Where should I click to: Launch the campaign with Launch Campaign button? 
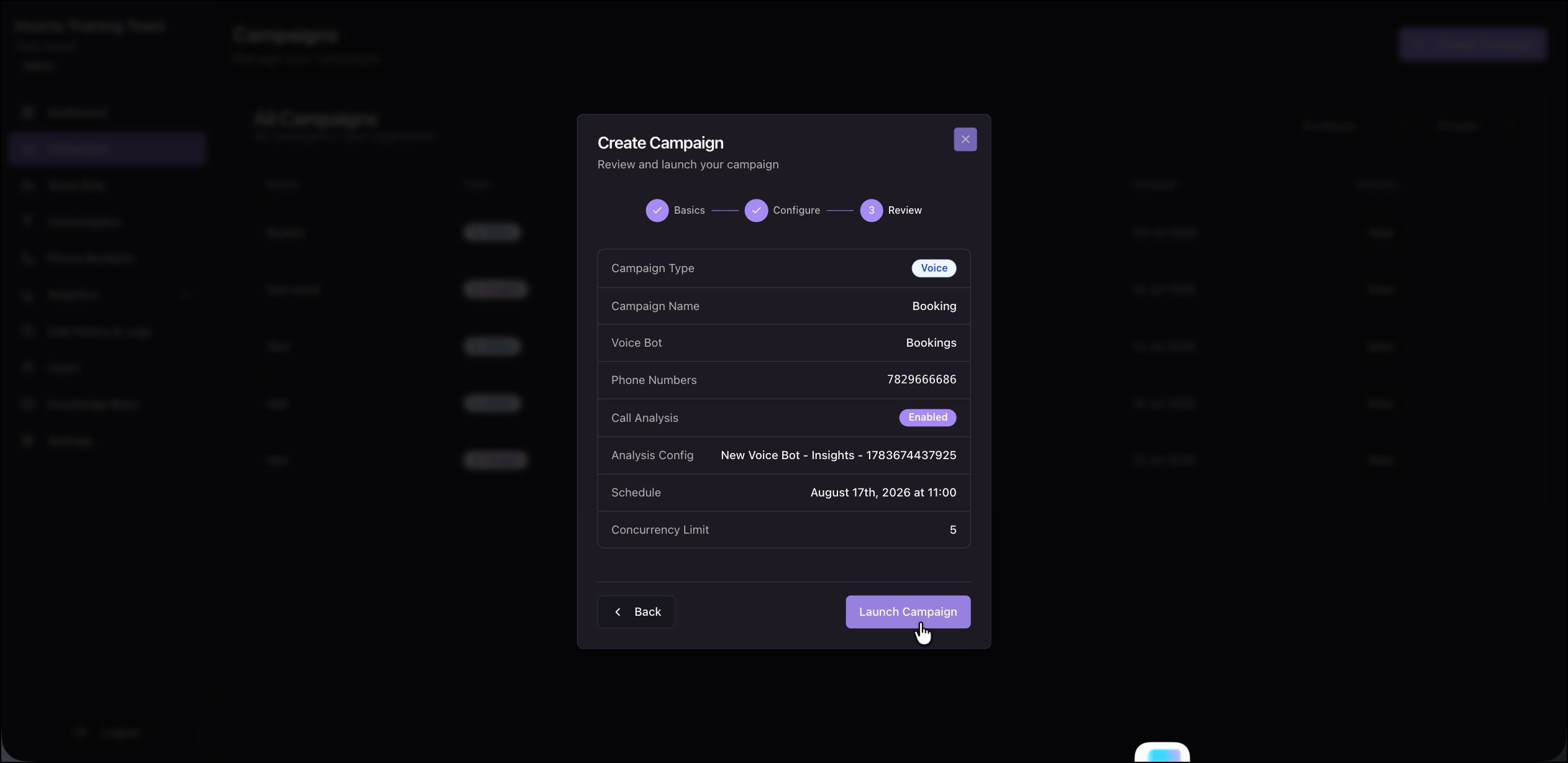[908, 612]
